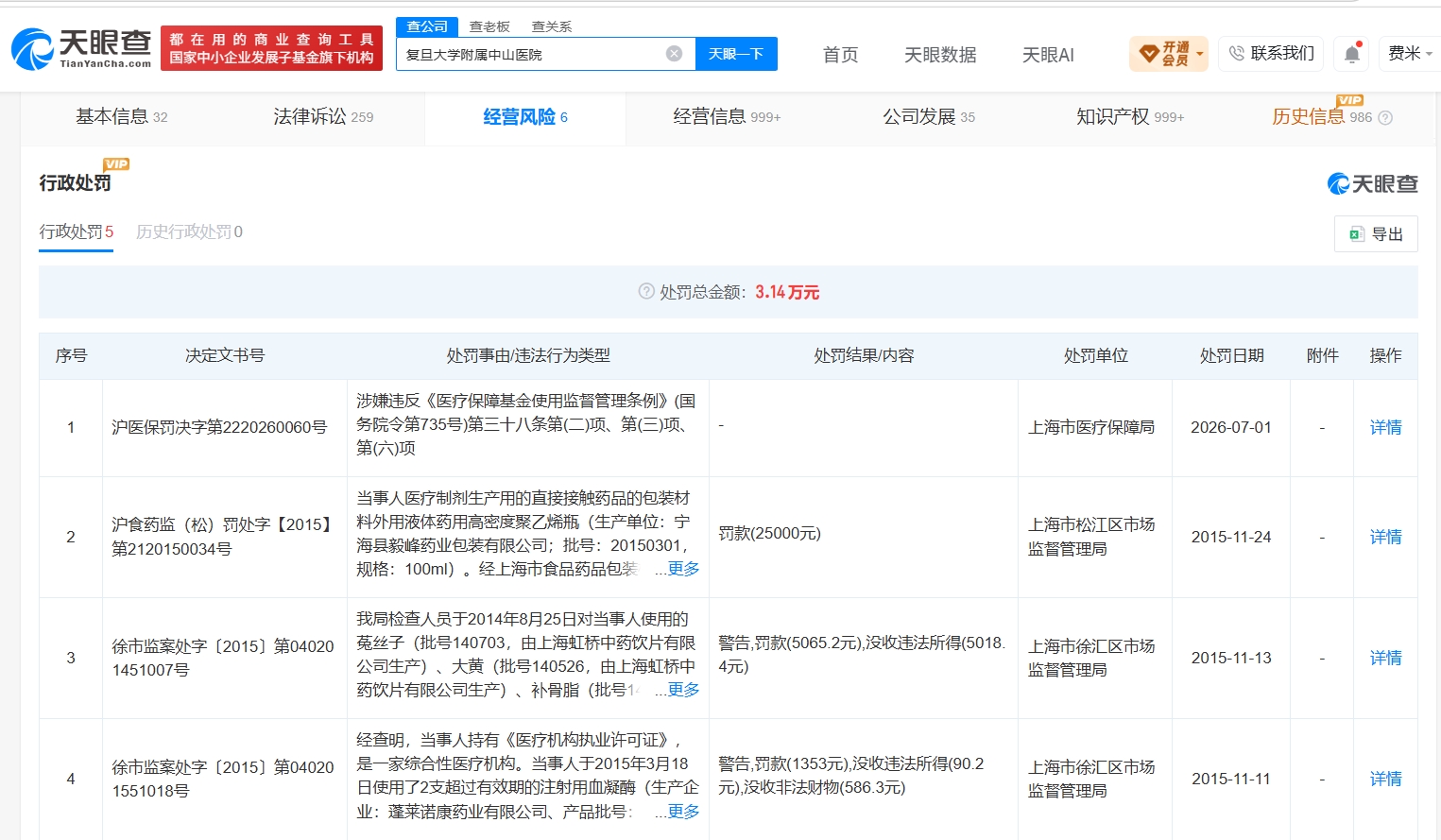1441x840 pixels.
Task: Switch to 基本信息 tab
Action: pyautogui.click(x=122, y=117)
